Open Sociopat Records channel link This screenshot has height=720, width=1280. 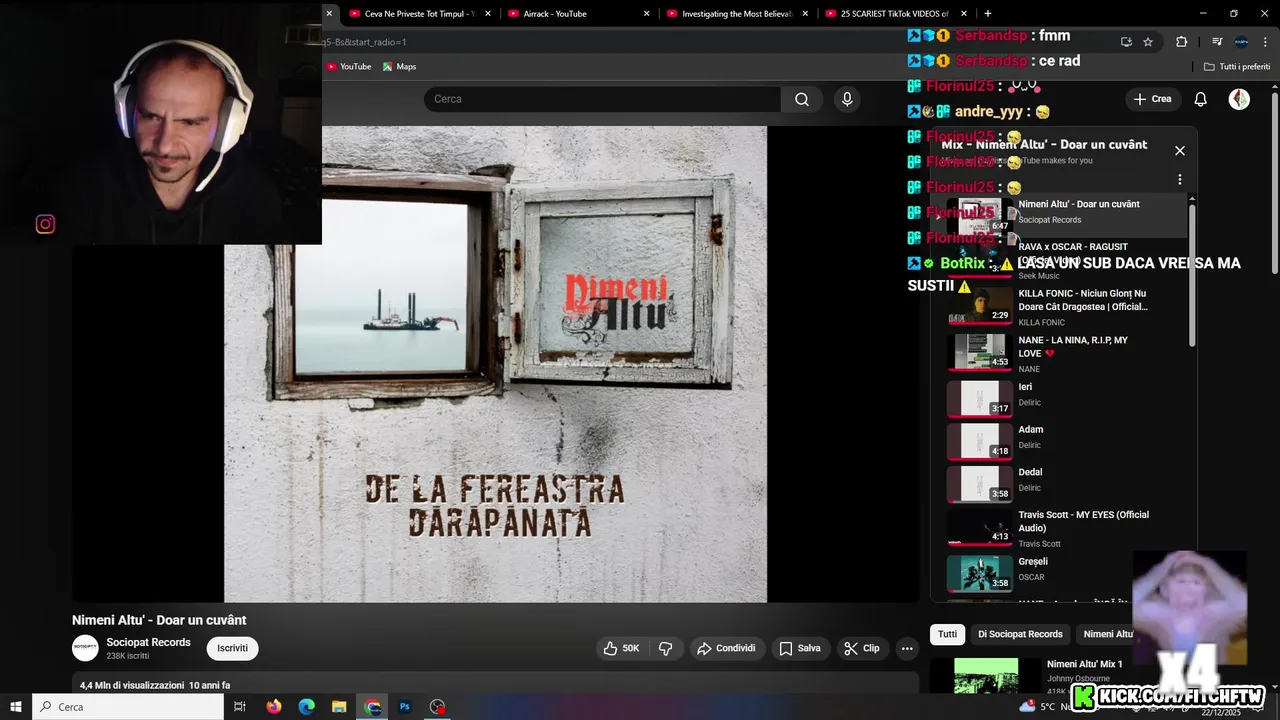pyautogui.click(x=148, y=642)
